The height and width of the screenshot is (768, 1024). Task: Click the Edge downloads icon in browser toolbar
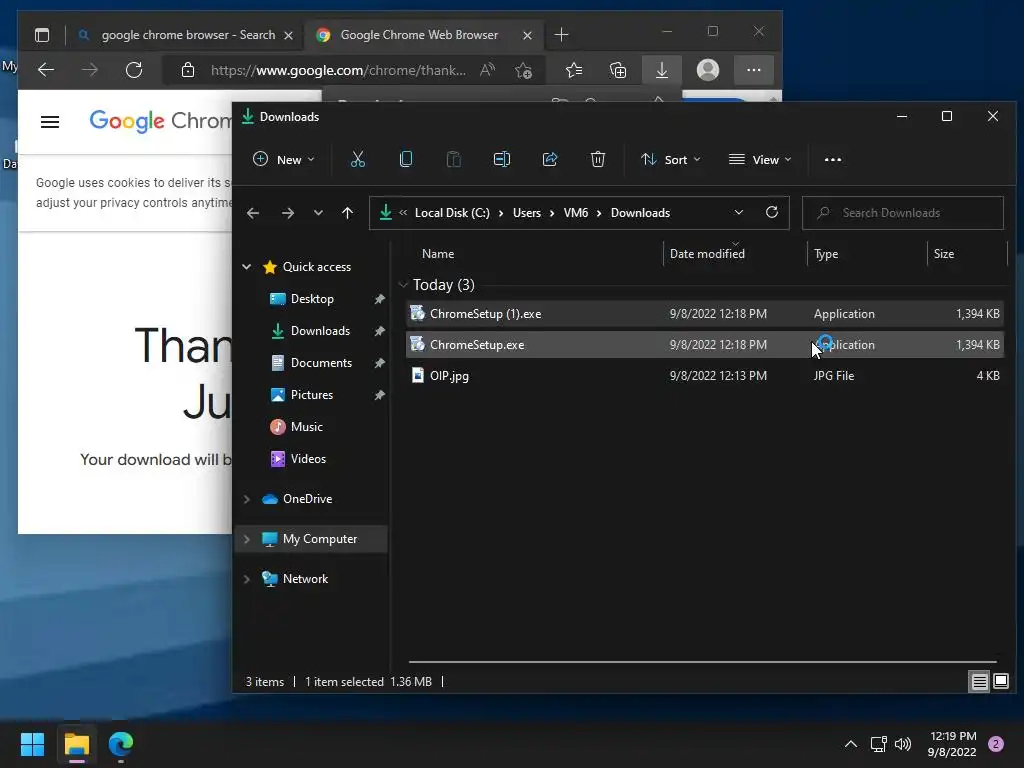pyautogui.click(x=662, y=70)
